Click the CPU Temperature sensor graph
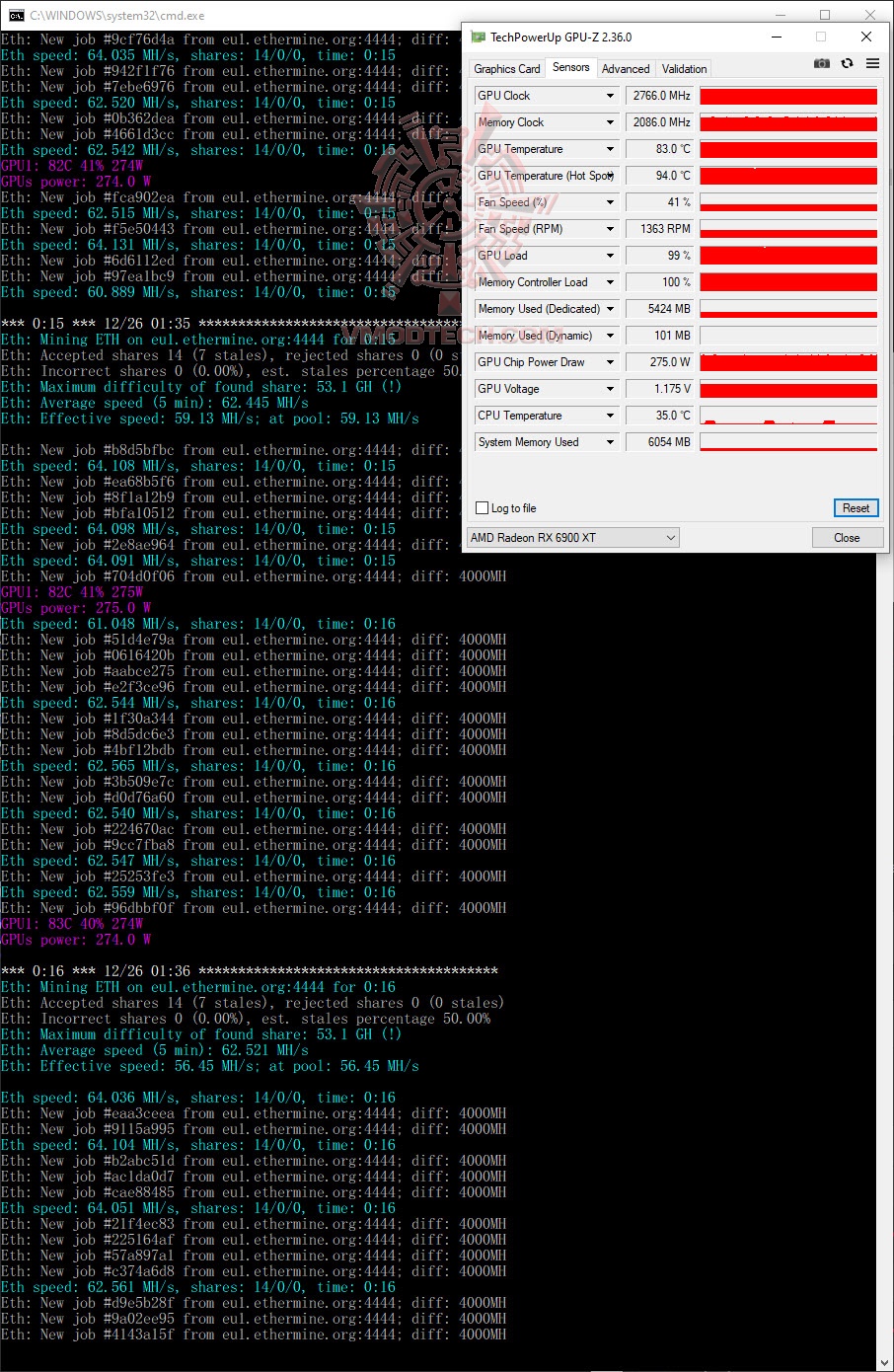Viewport: 894px width, 1372px height. click(788, 416)
